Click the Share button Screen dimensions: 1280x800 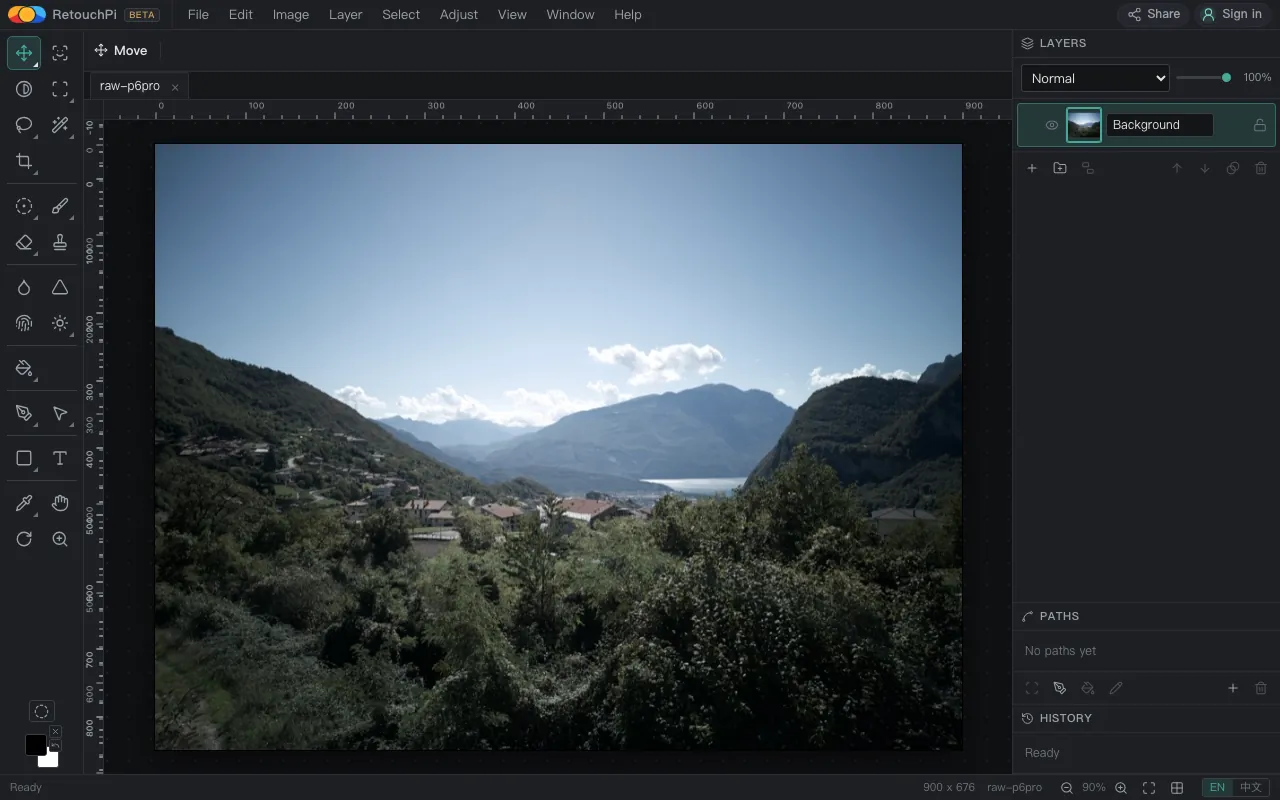(x=1154, y=14)
